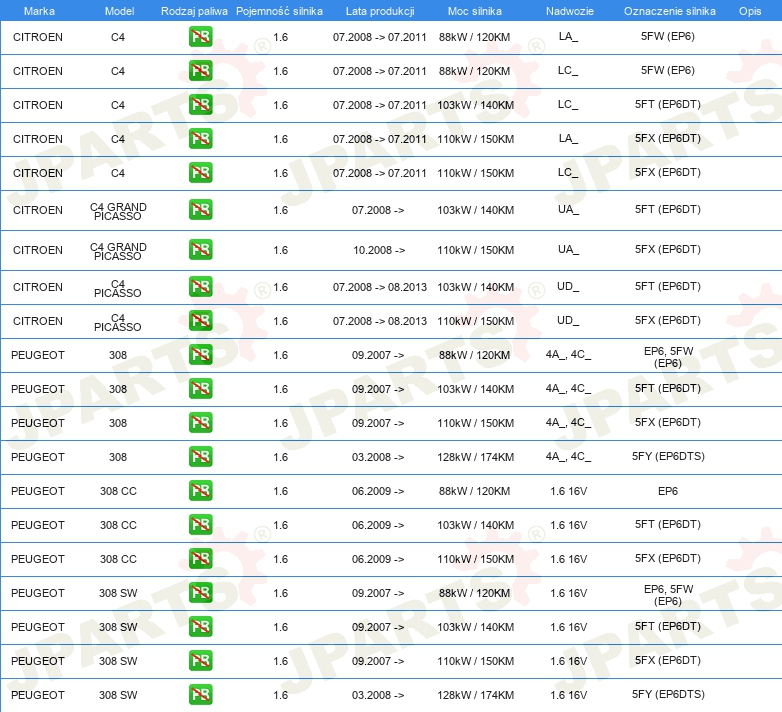The width and height of the screenshot is (782, 712).
Task: Click fuel icon in Peugeot 308 128kW 4A_ row
Action: point(200,457)
